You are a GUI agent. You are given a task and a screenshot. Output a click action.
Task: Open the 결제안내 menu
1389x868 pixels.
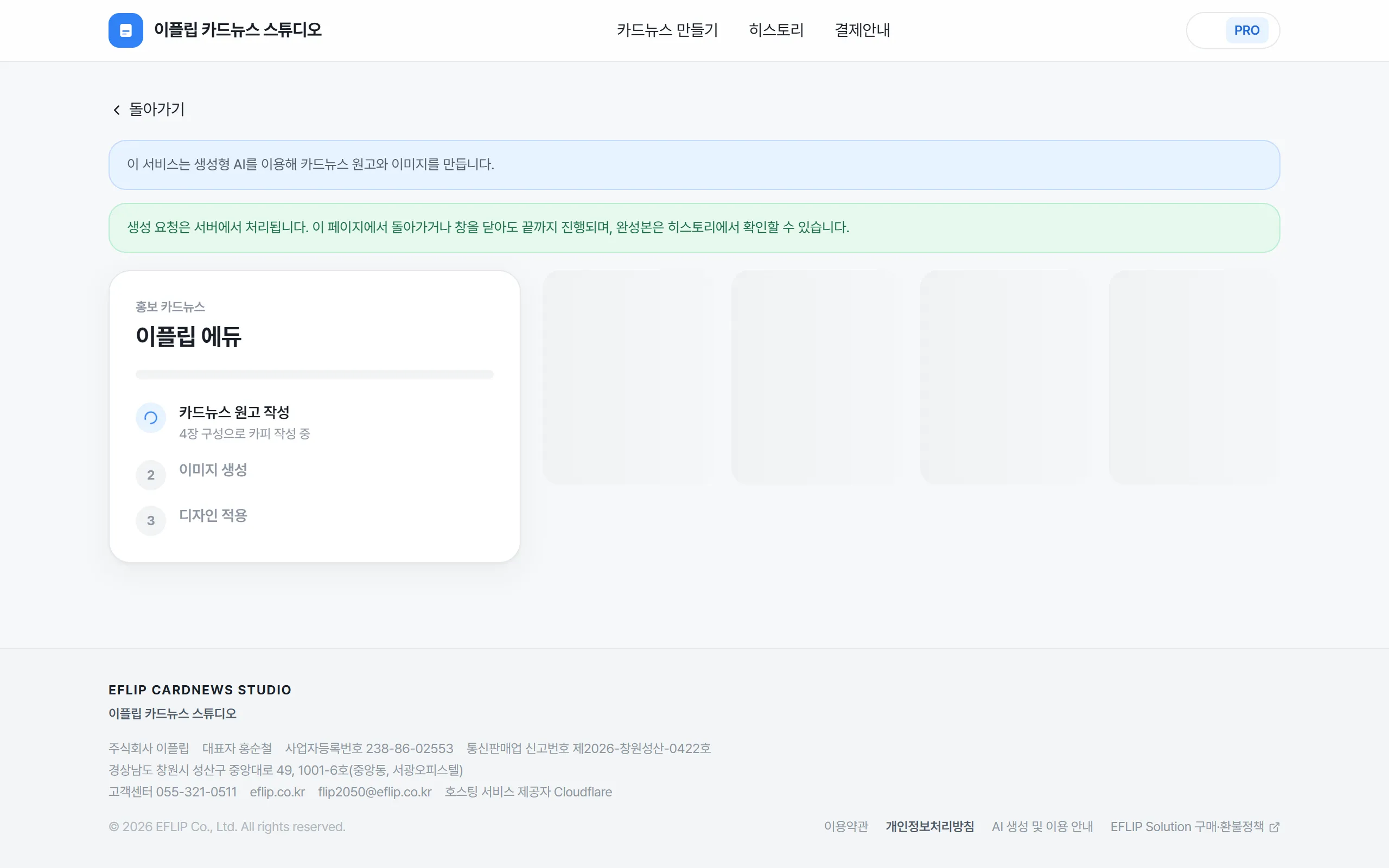[x=862, y=30]
